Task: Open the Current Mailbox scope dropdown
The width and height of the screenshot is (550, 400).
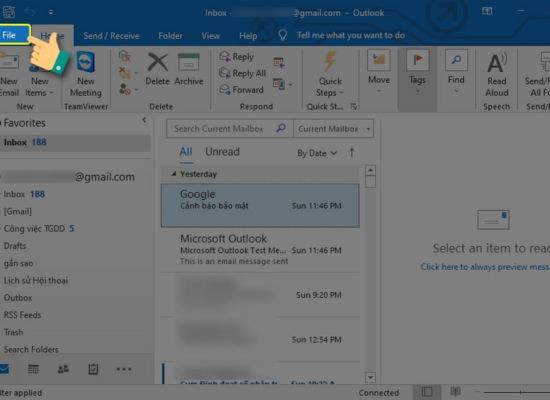Action: (x=334, y=128)
